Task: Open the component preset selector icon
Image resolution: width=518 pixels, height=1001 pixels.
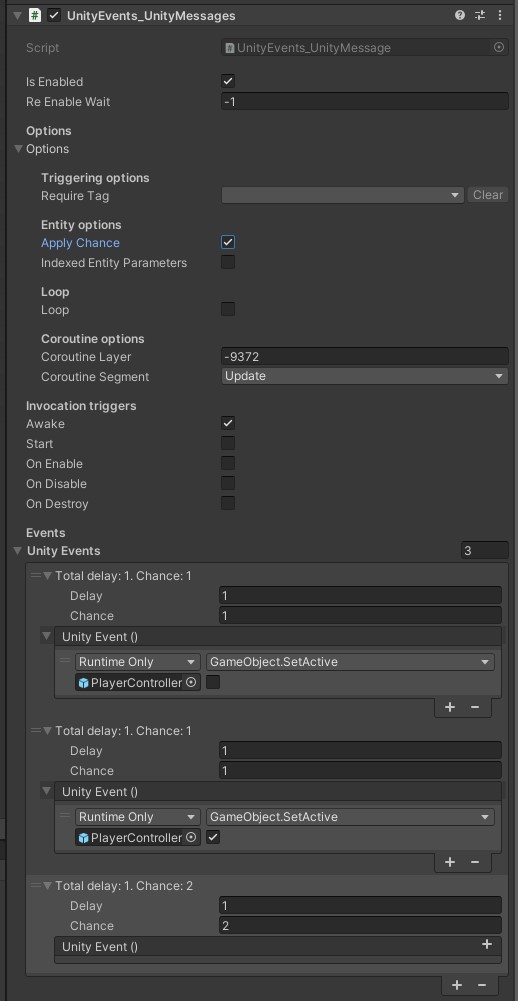Action: click(480, 15)
